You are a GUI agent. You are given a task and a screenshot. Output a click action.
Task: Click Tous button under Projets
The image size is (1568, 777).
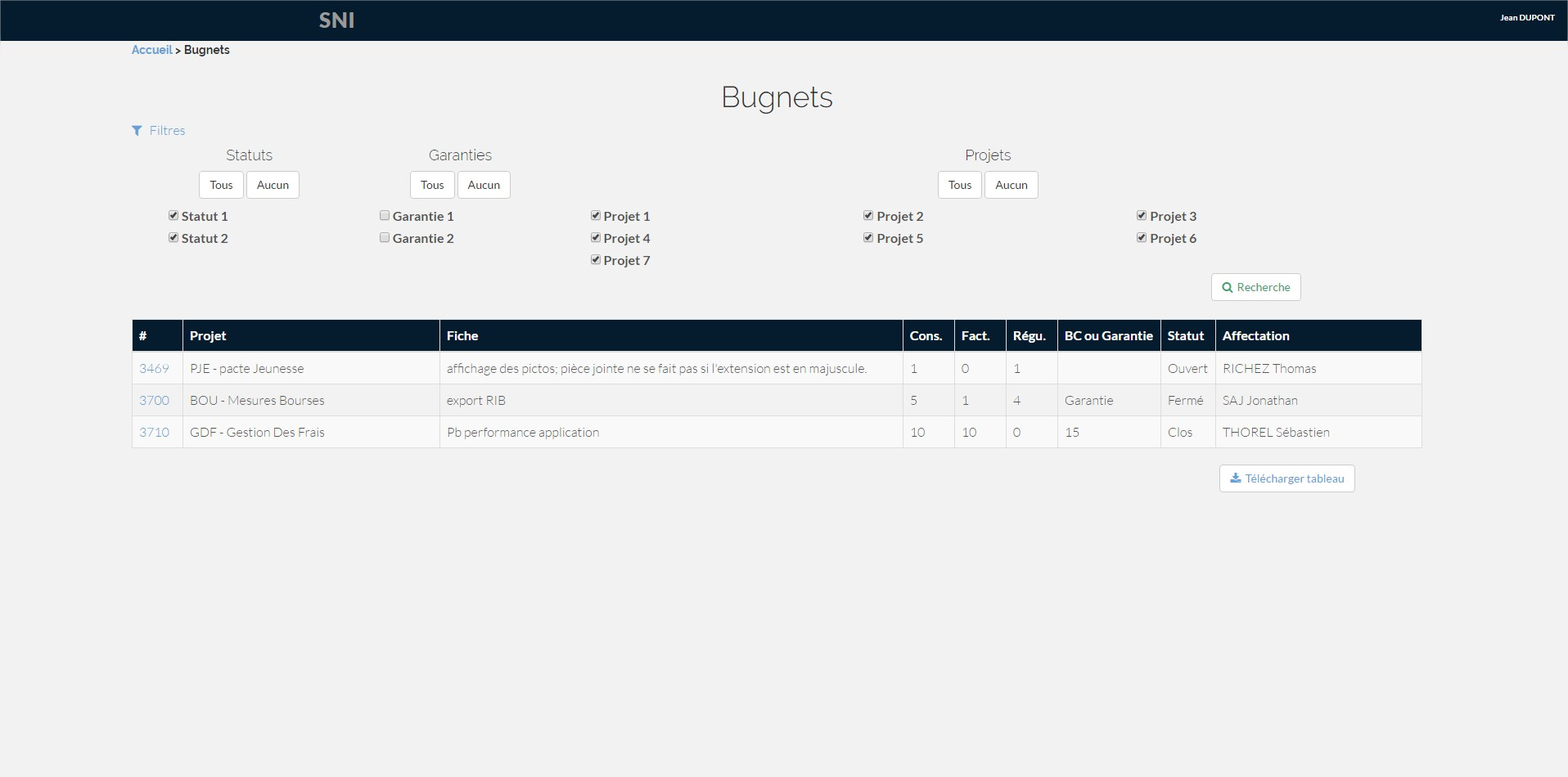click(x=959, y=185)
